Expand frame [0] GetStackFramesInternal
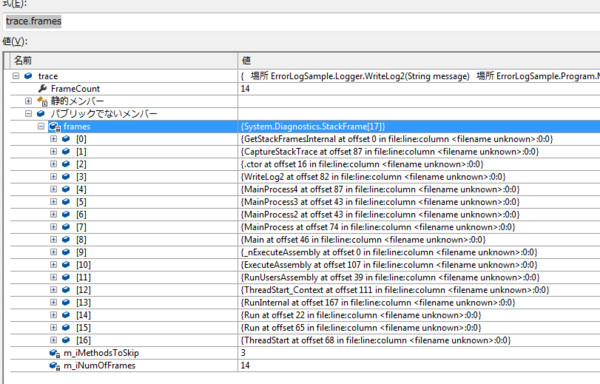Viewport: 600px width, 384px height. pos(54,139)
